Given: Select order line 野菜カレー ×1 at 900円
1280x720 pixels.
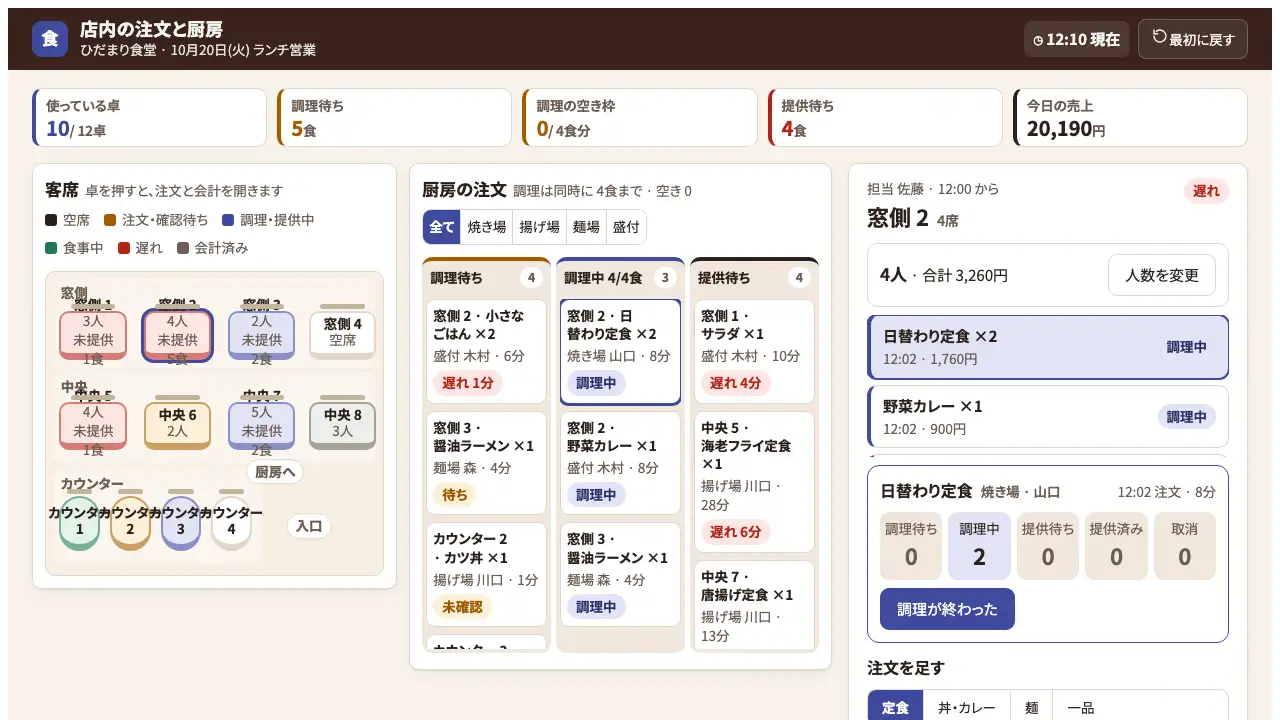Looking at the screenshot, I should 1048,417.
